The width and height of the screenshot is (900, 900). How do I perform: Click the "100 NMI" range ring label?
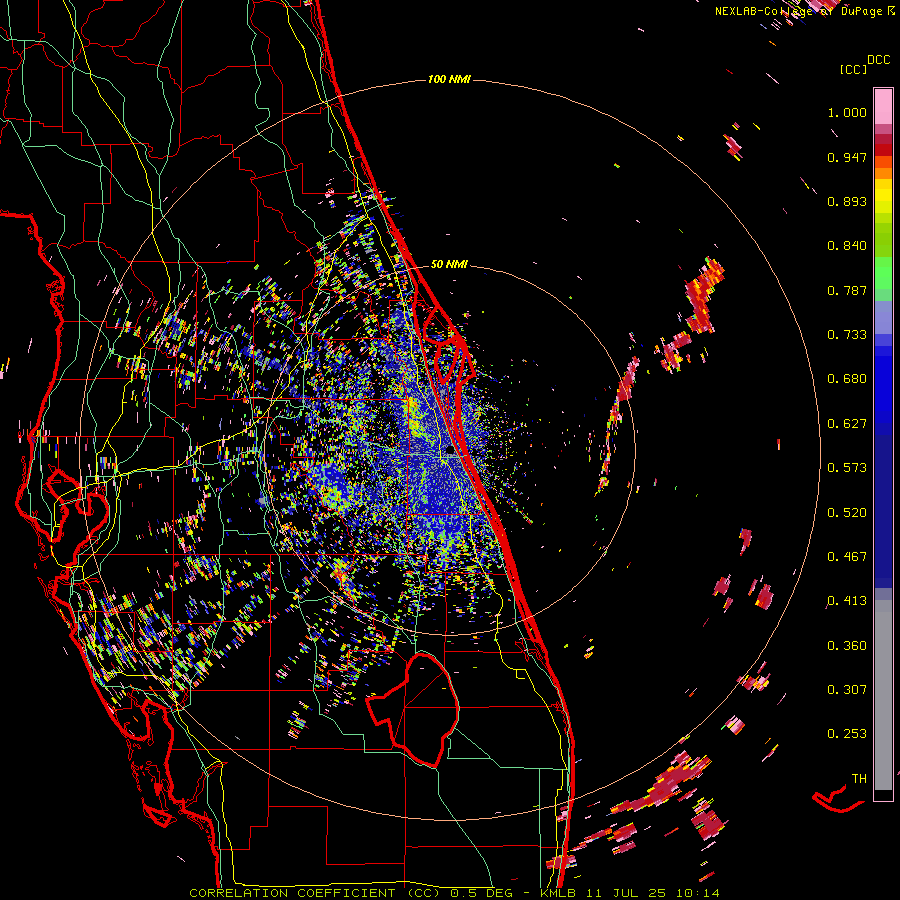(x=449, y=79)
